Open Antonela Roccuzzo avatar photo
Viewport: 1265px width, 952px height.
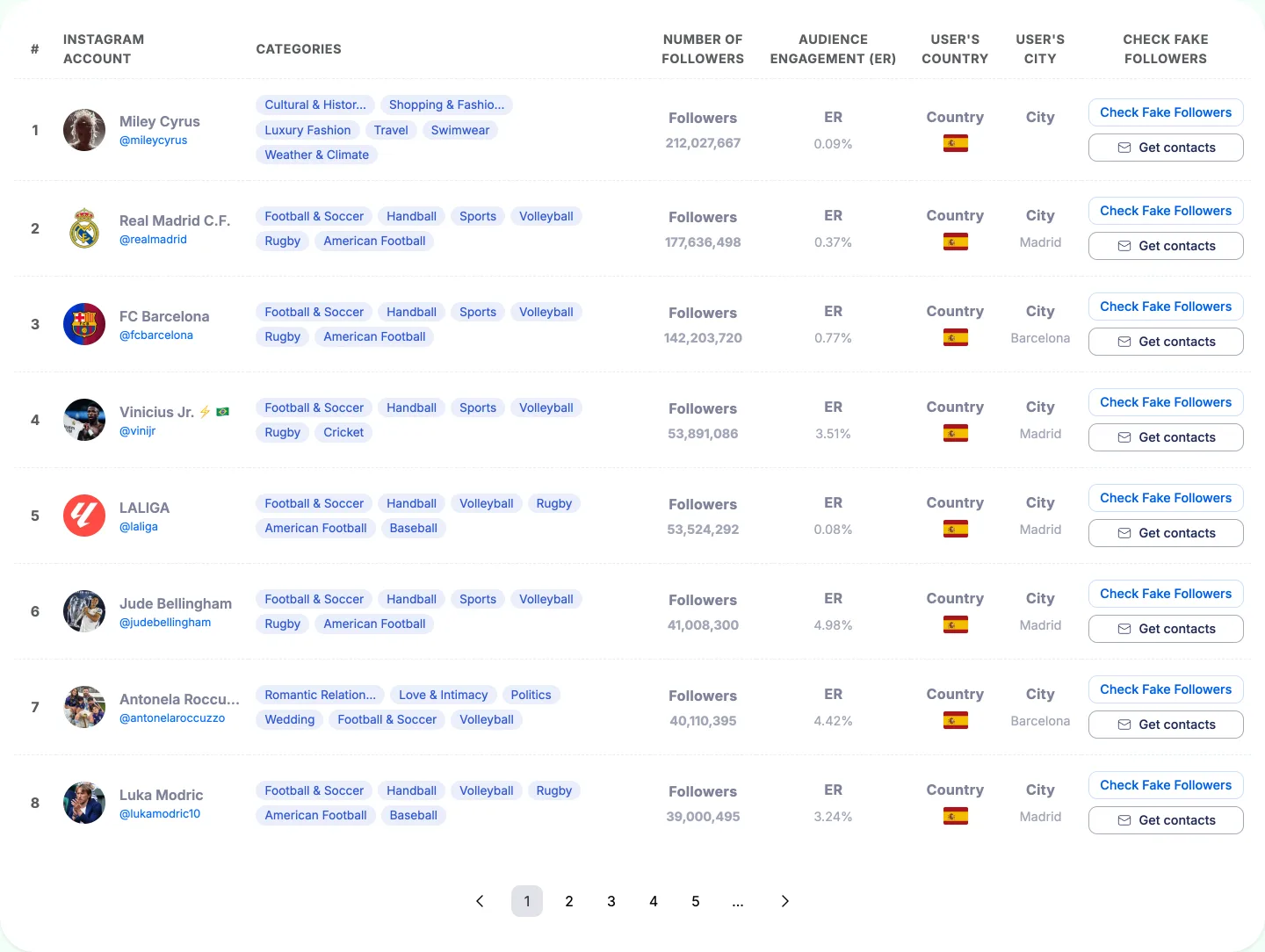(x=84, y=707)
